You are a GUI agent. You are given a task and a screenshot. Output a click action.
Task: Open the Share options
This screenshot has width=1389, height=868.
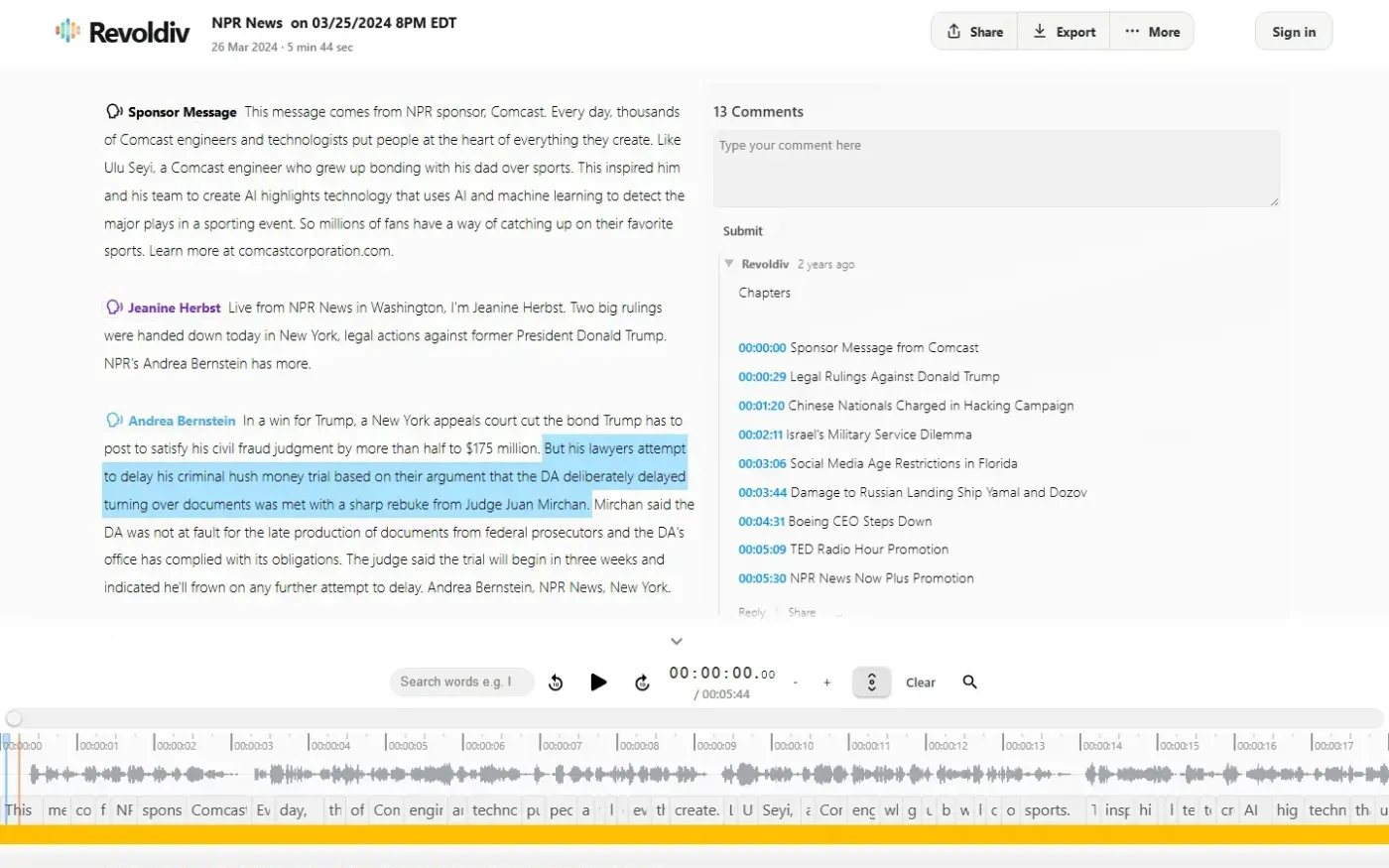click(x=974, y=32)
